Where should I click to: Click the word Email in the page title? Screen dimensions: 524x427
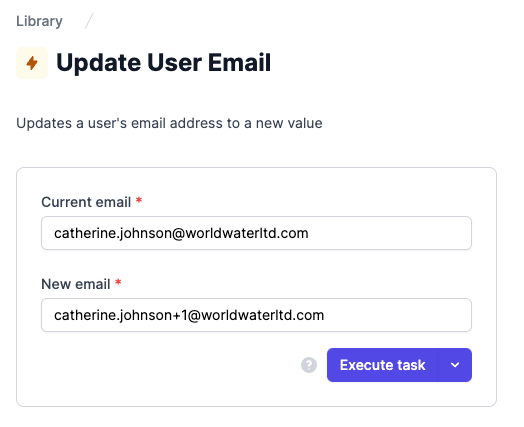point(239,62)
